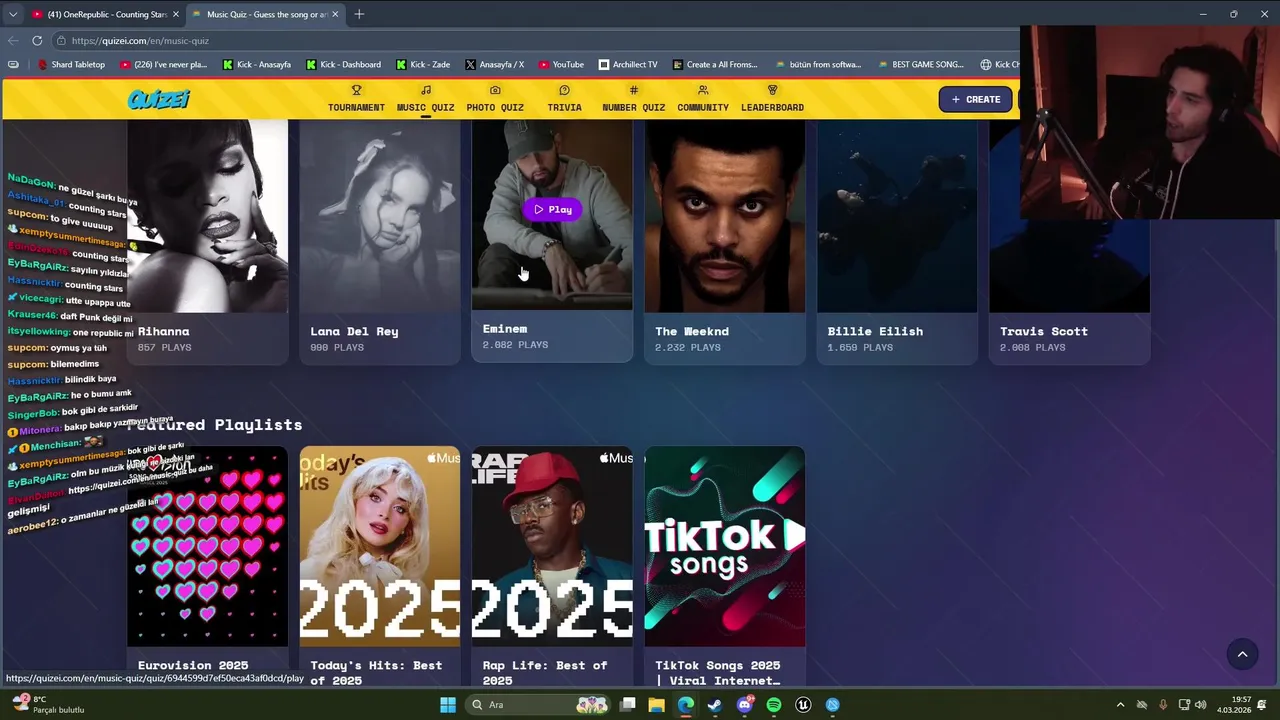
Task: Select the Music Quiz nav item
Action: (x=425, y=99)
